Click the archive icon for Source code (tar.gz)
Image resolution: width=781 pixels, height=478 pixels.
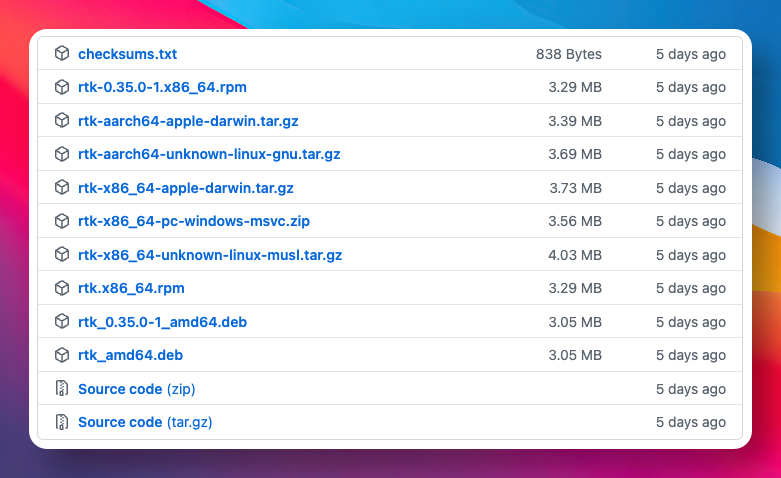(62, 422)
